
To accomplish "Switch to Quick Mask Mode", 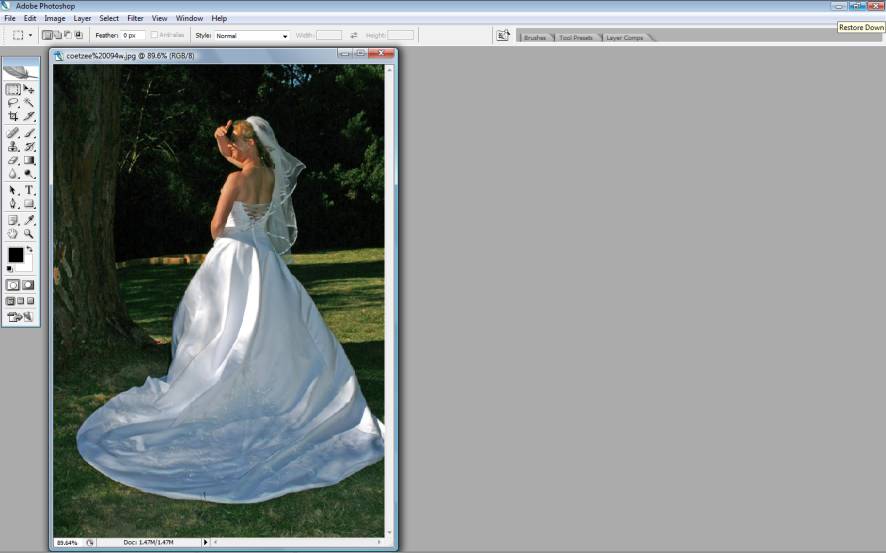I will tap(28, 285).
